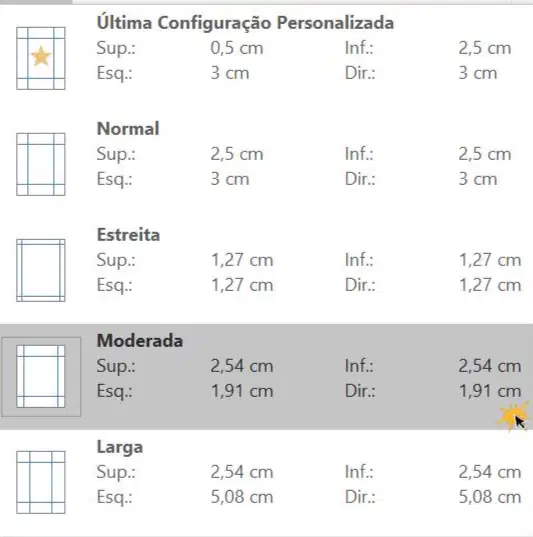Click the 1,27 cm Sup. value of Estreita
The height and width of the screenshot is (537, 533).
242,260
